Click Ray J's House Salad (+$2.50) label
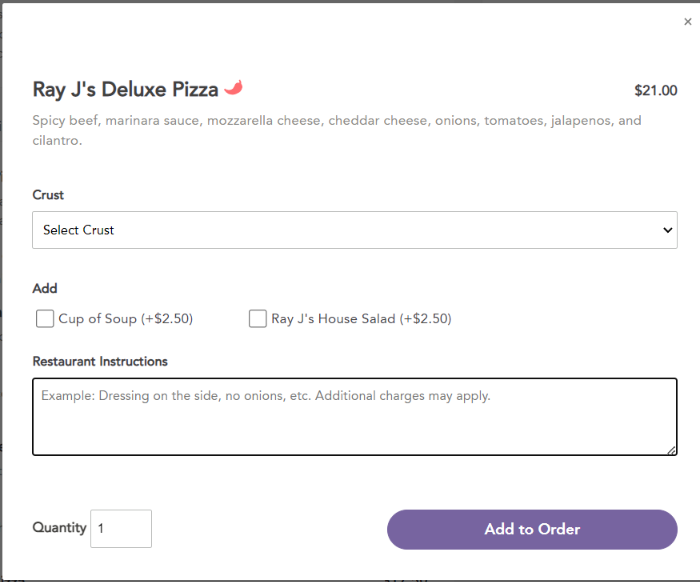This screenshot has width=700, height=582. pyautogui.click(x=361, y=319)
